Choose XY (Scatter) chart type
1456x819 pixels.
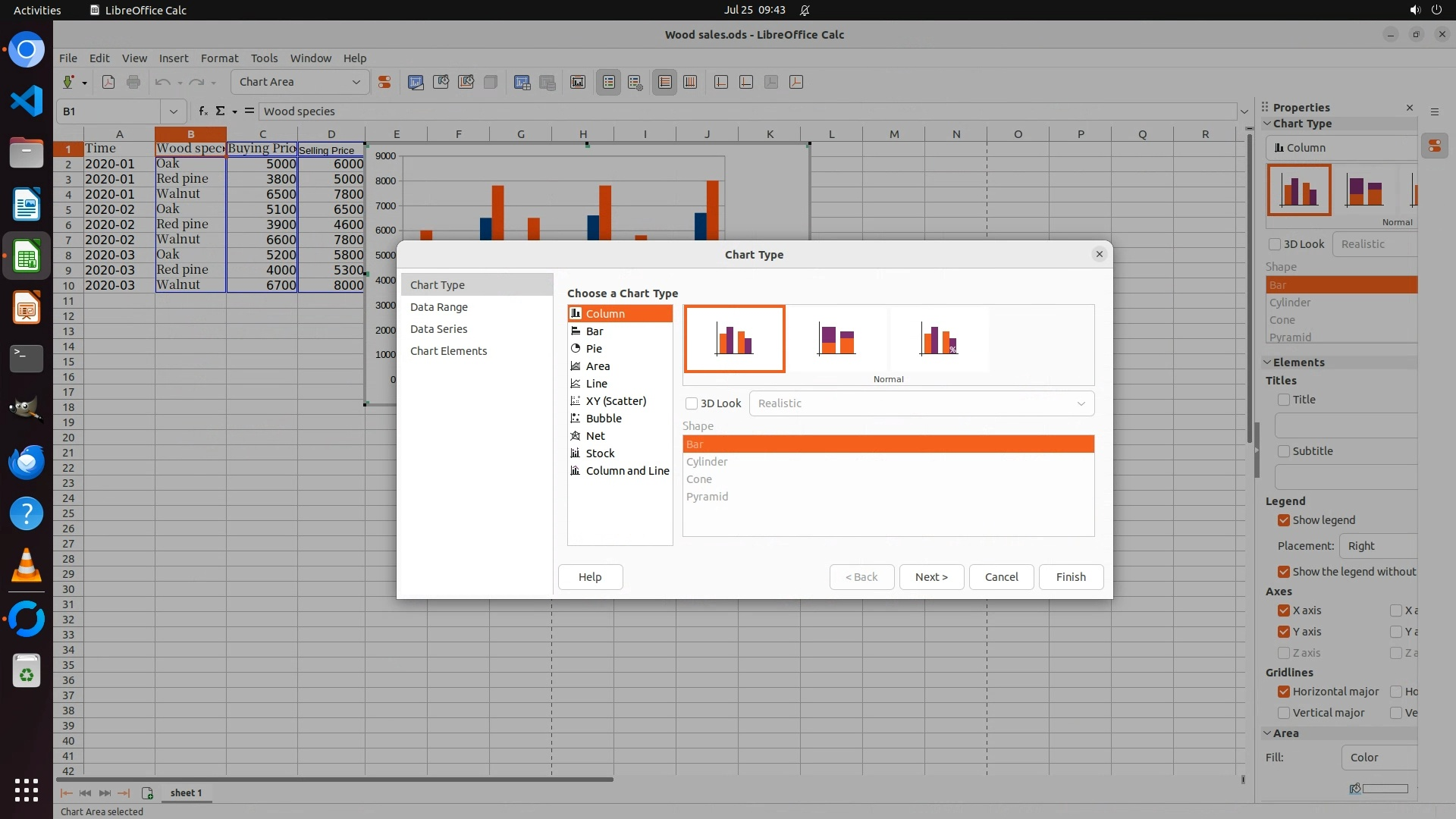coord(616,401)
